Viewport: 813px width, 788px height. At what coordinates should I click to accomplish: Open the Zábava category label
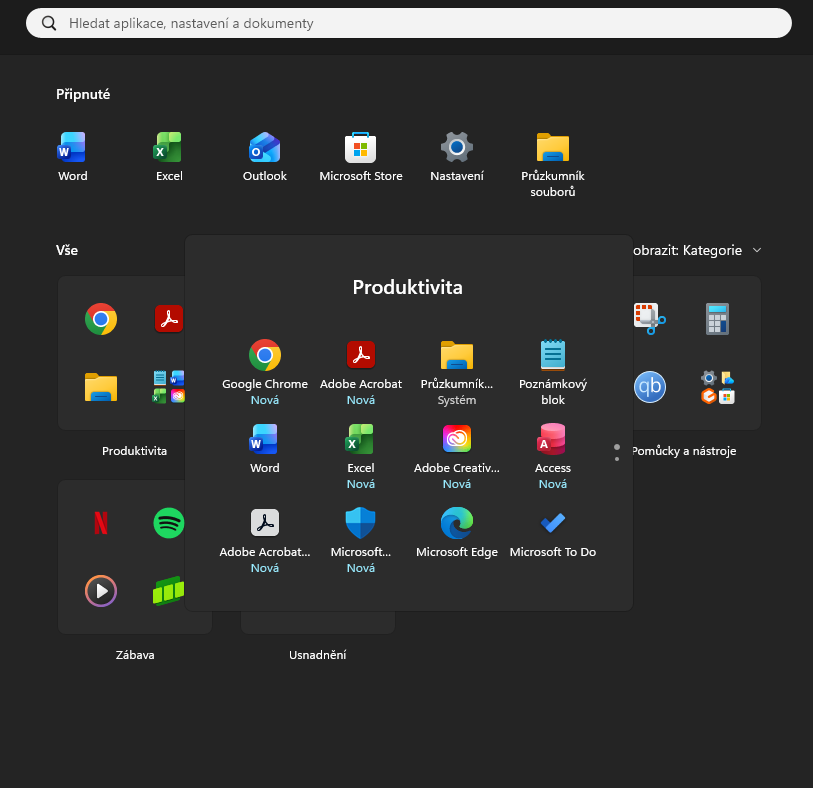tap(135, 655)
